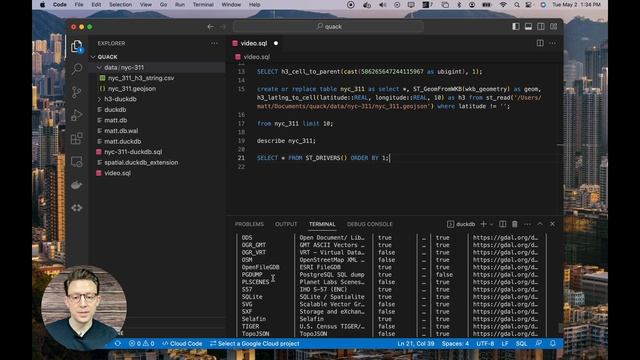Open the Apple menu
640x360 pixels.
point(42,5)
